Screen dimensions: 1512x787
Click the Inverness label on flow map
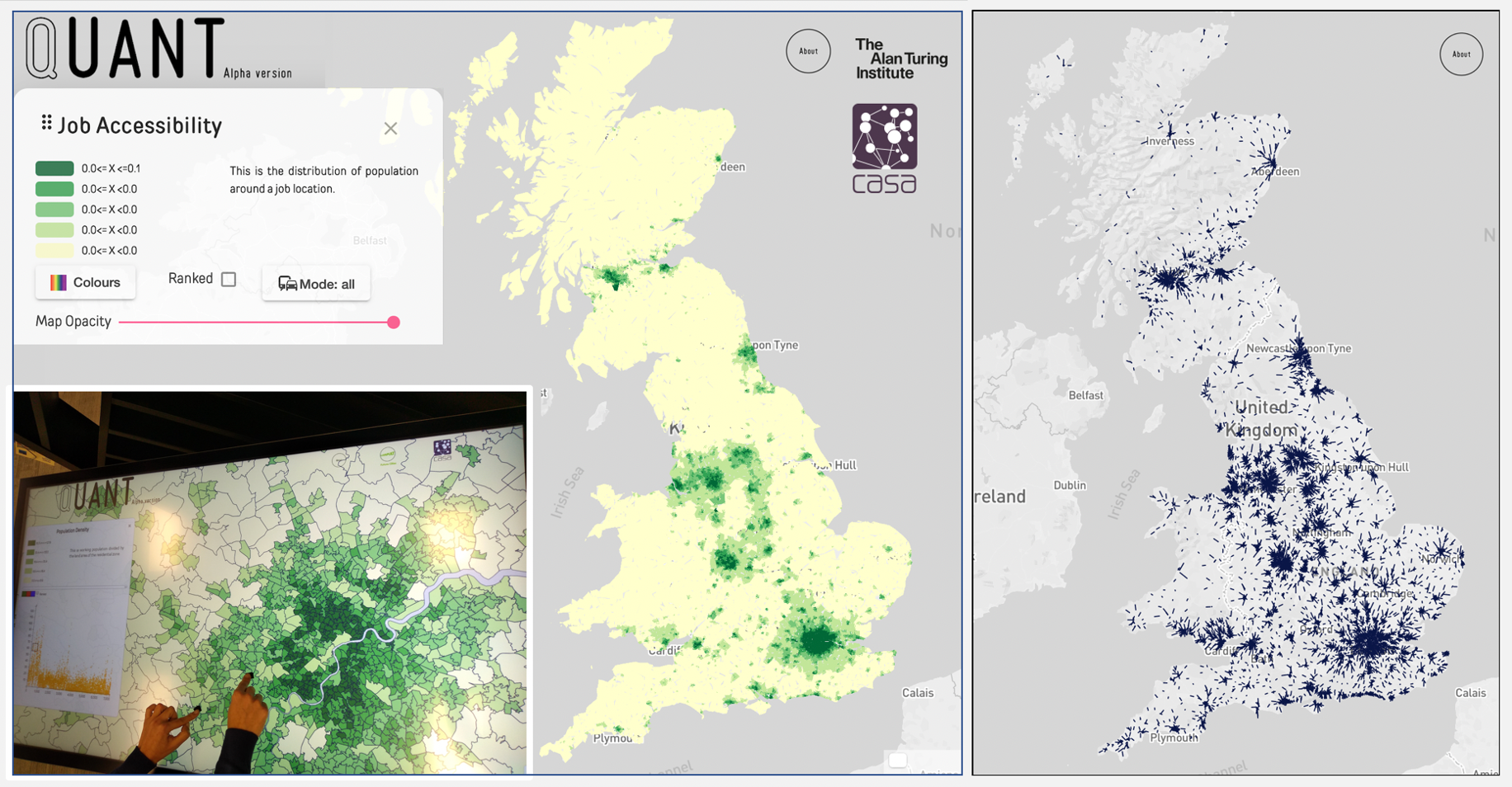point(1169,141)
